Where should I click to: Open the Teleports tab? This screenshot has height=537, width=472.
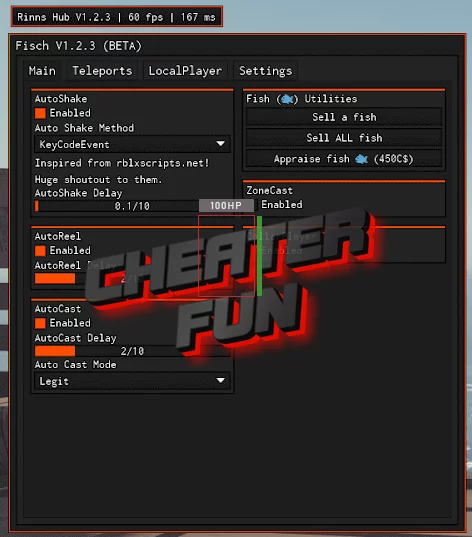(102, 71)
